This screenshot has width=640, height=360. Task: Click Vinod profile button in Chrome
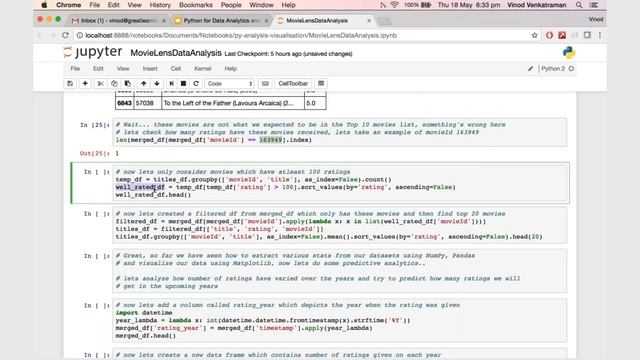596,19
